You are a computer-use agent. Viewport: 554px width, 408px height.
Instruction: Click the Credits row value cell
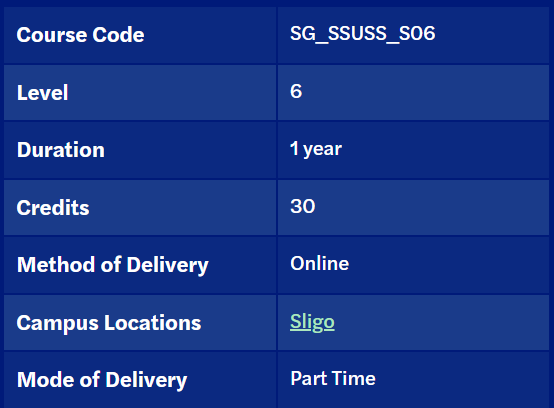(413, 208)
